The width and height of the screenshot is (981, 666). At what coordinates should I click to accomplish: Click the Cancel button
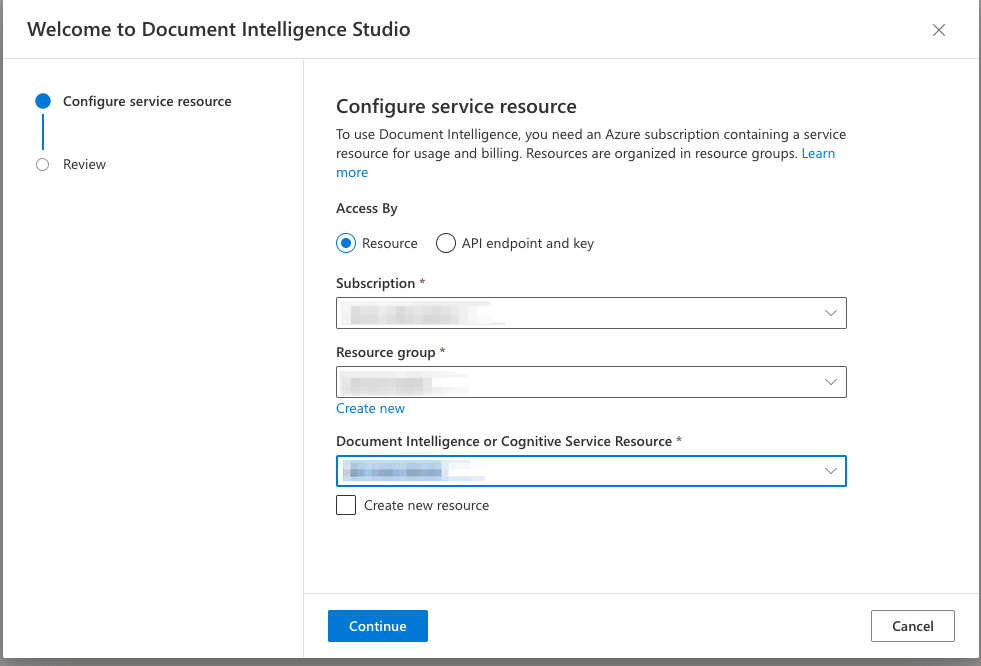[x=913, y=626]
